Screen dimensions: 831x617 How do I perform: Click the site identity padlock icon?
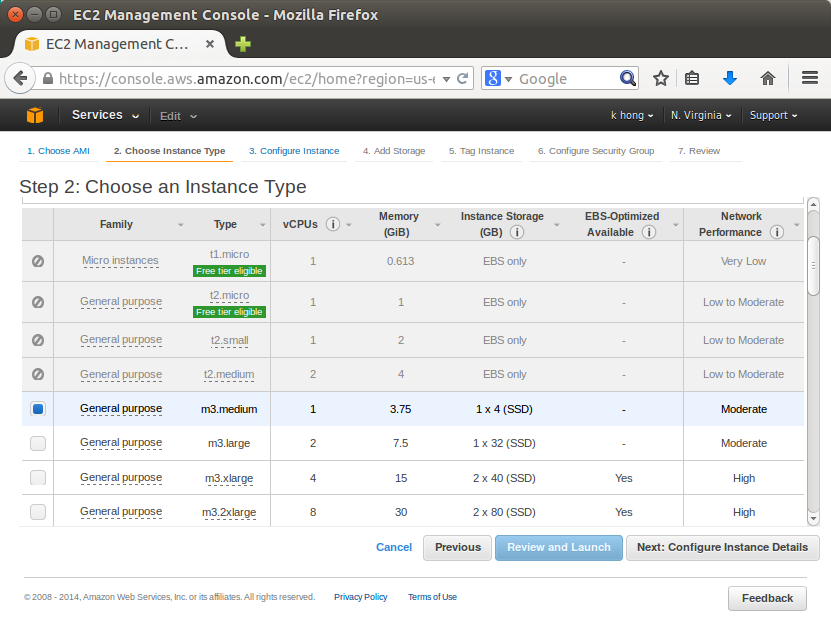48,78
